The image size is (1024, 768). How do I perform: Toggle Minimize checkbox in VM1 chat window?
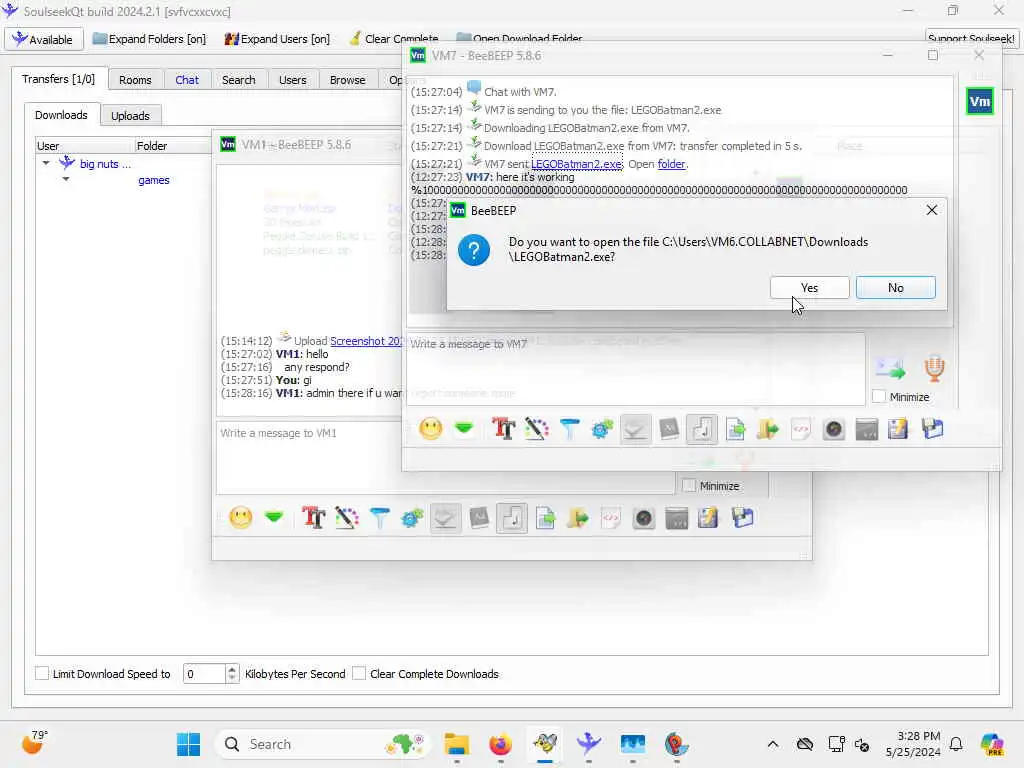[x=689, y=485]
